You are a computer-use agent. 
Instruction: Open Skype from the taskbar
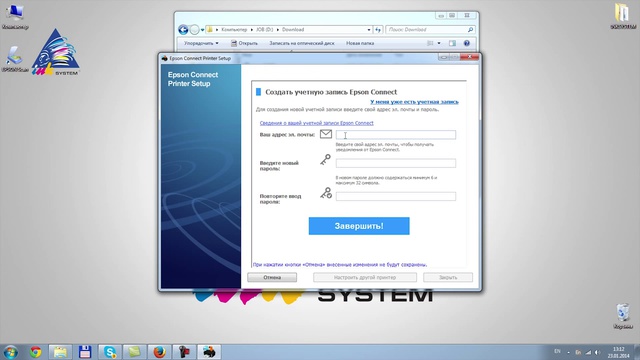pyautogui.click(x=109, y=352)
